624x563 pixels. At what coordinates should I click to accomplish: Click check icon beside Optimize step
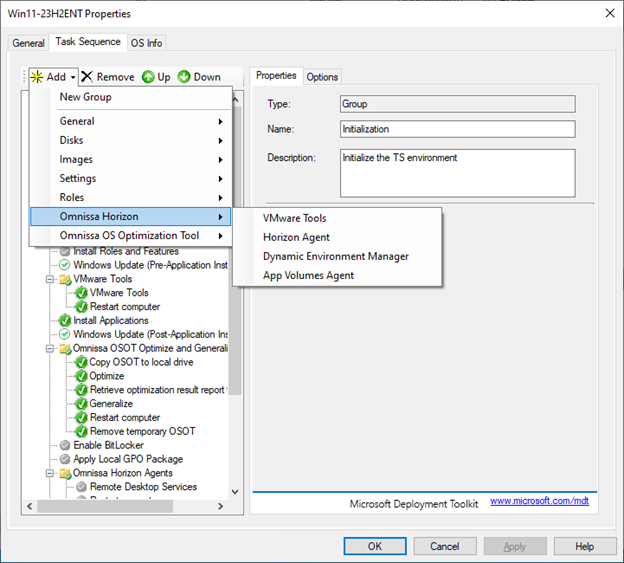tap(81, 376)
